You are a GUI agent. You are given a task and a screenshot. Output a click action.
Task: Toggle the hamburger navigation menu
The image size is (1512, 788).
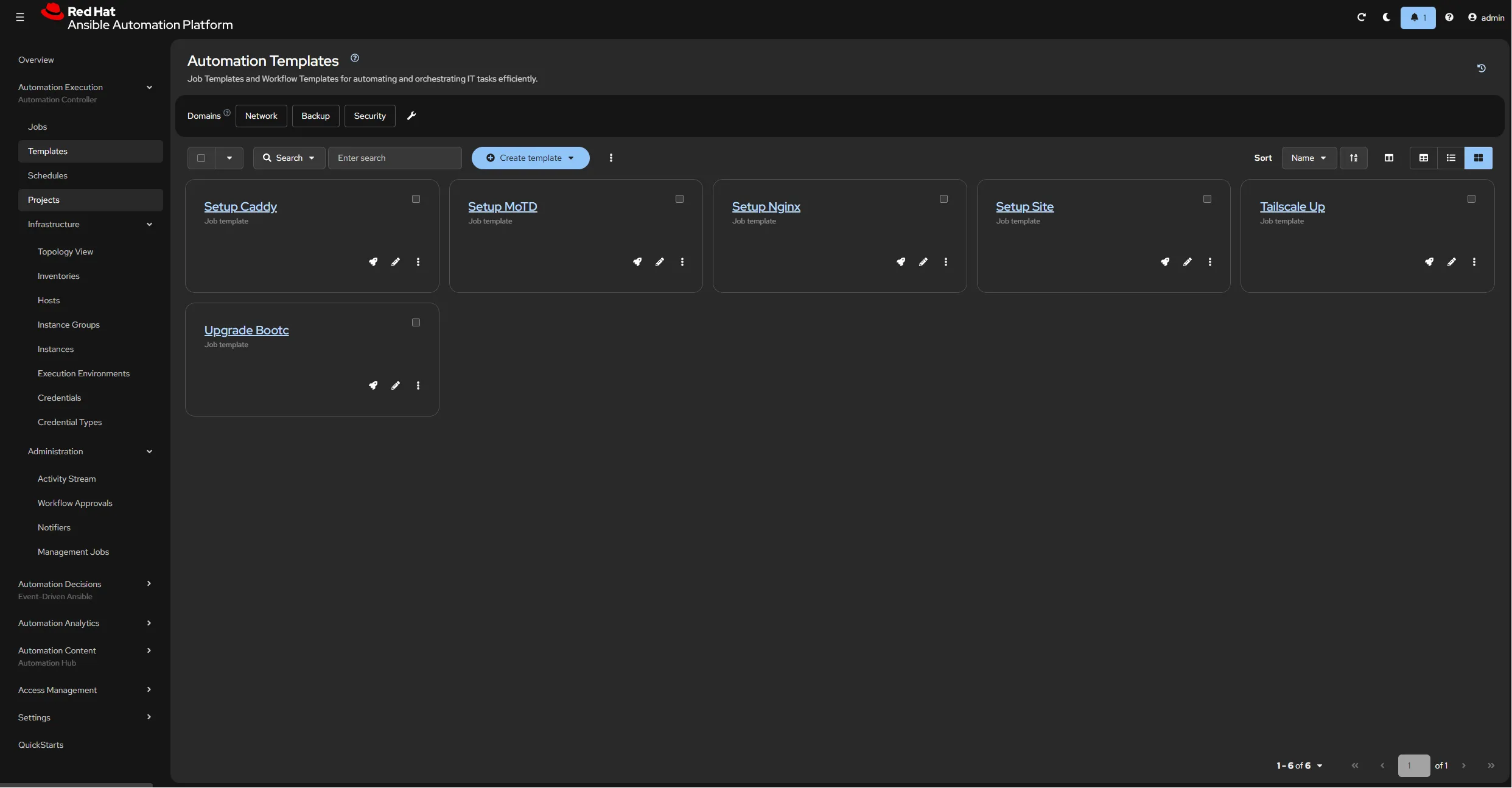[x=20, y=17]
